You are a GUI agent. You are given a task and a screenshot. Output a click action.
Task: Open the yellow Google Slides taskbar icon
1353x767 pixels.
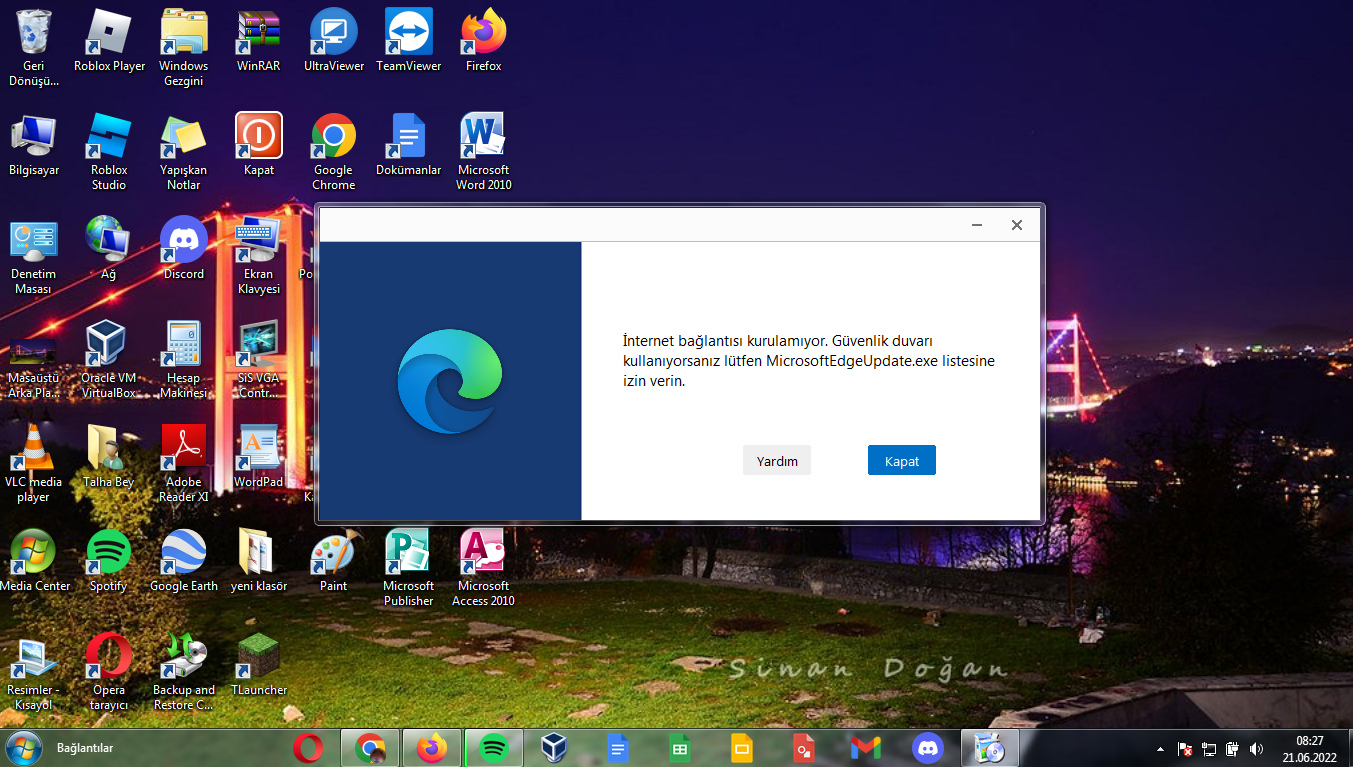tap(742, 748)
